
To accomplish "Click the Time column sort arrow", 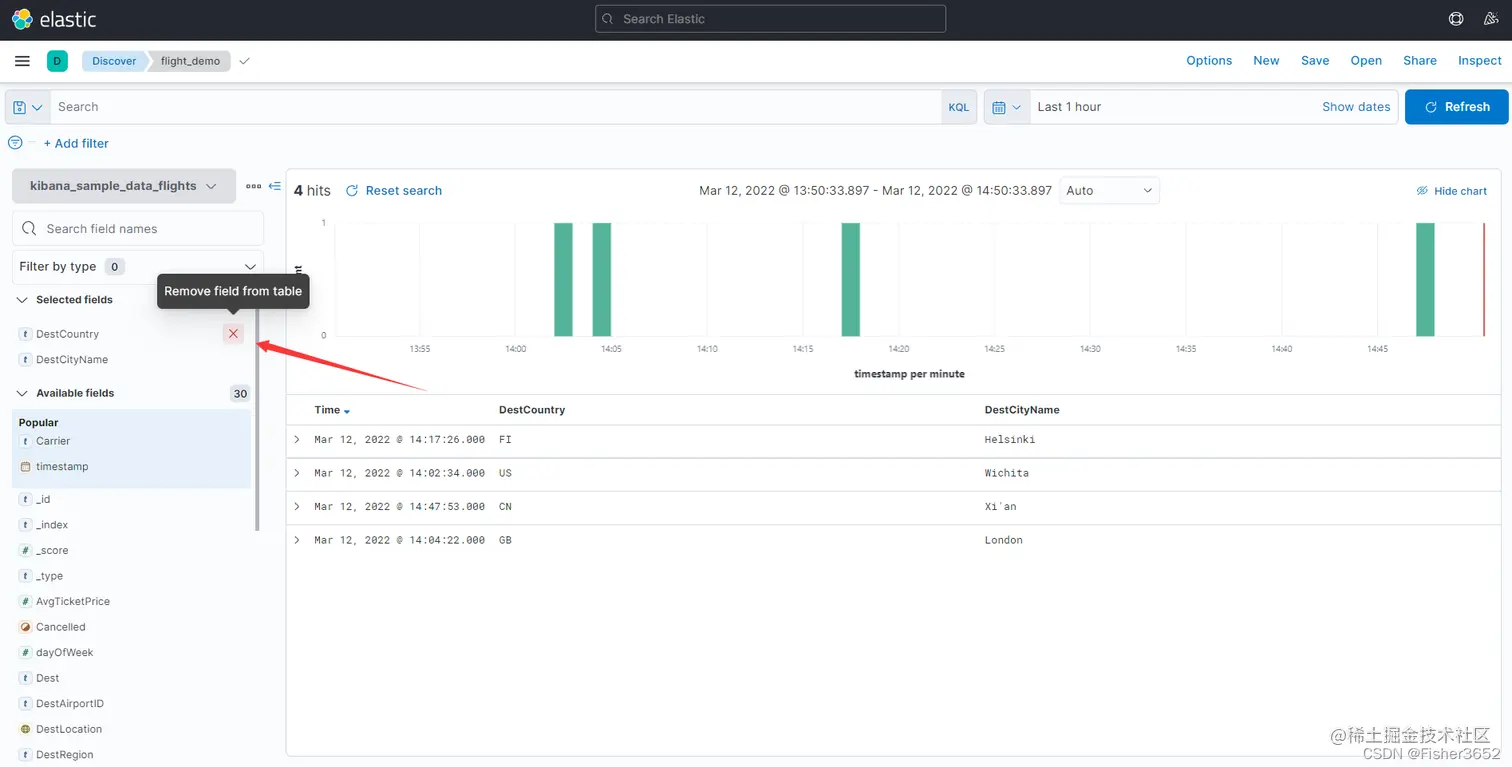I will pyautogui.click(x=347, y=411).
